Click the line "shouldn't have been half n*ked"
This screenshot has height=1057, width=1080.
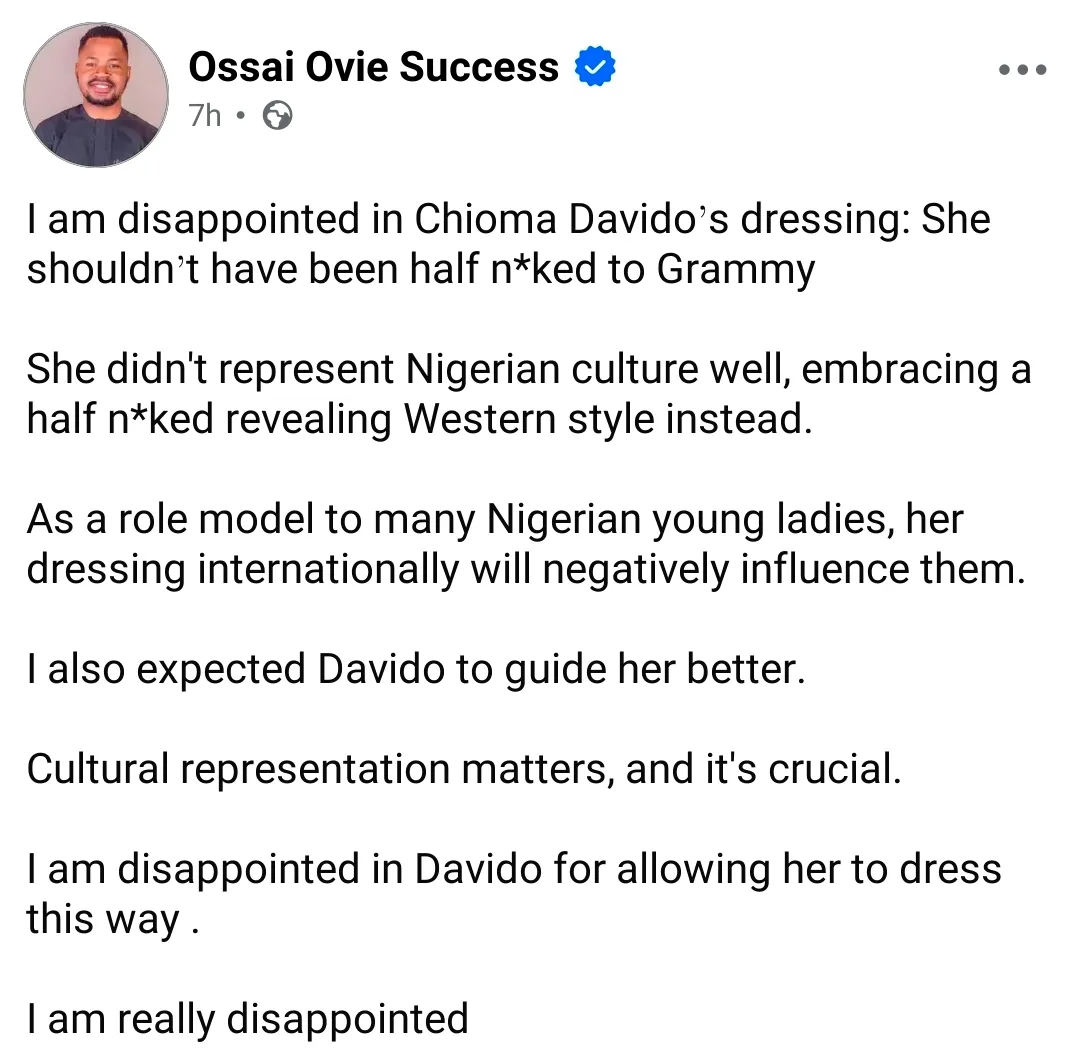click(x=420, y=270)
